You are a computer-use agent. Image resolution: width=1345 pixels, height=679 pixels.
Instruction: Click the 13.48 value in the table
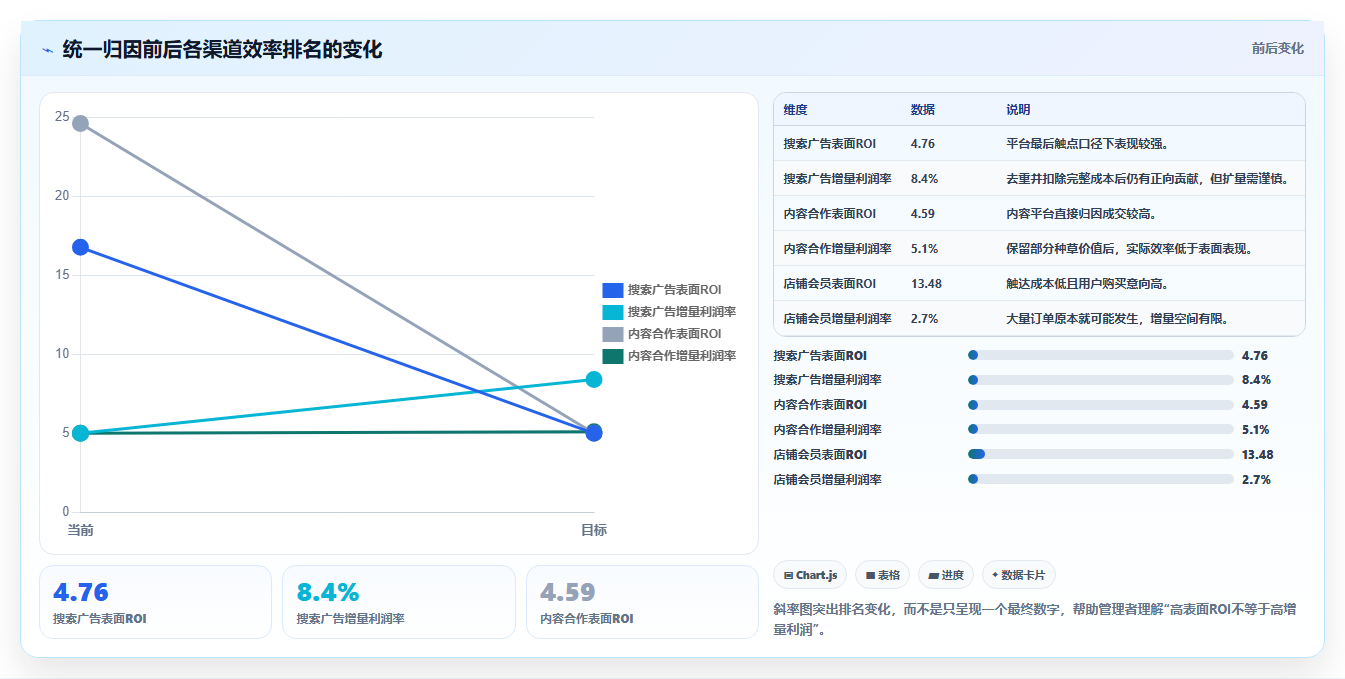(x=926, y=284)
